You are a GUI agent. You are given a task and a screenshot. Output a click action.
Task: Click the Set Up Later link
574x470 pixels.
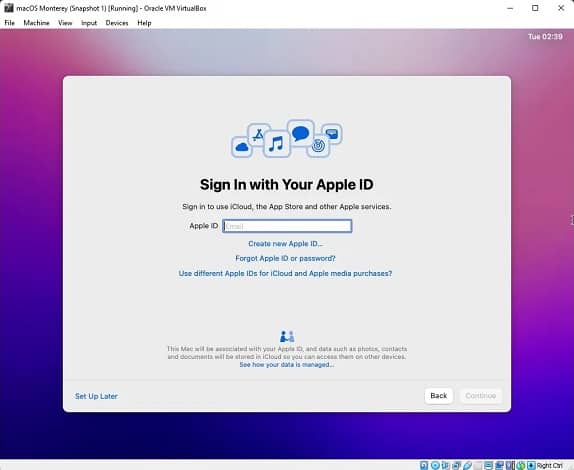pos(96,396)
